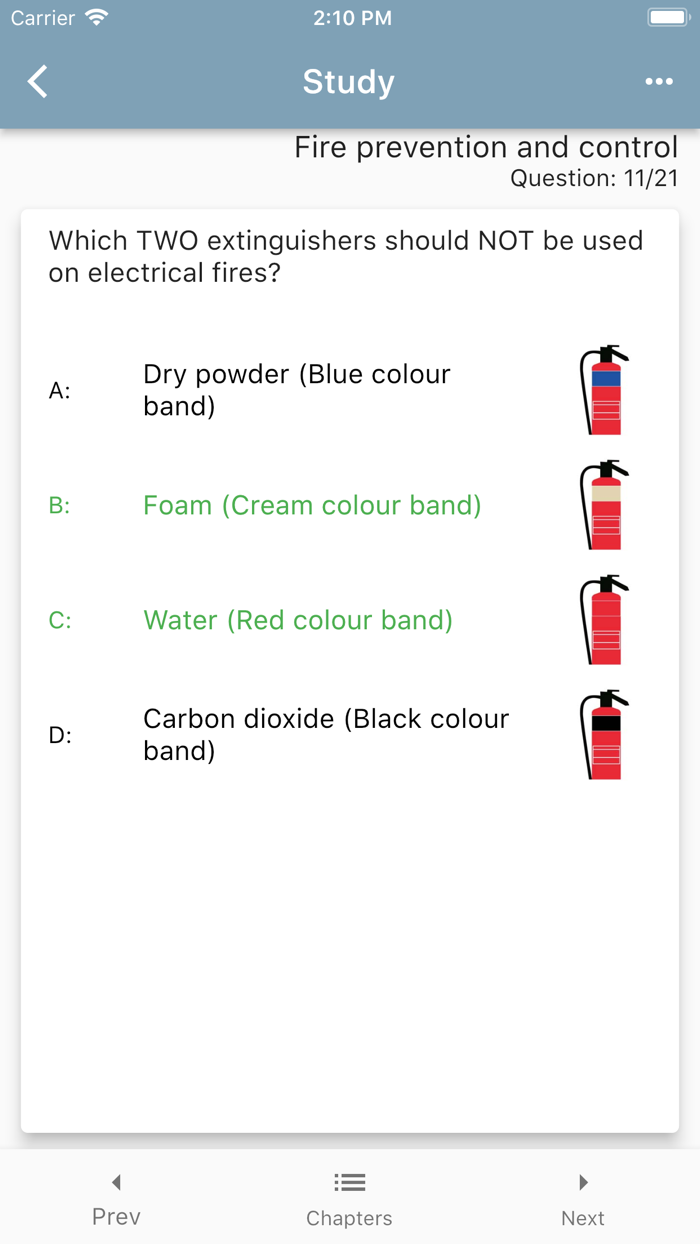Select answer A: Dry powder
Image resolution: width=700 pixels, height=1244 pixels.
pyautogui.click(x=297, y=390)
